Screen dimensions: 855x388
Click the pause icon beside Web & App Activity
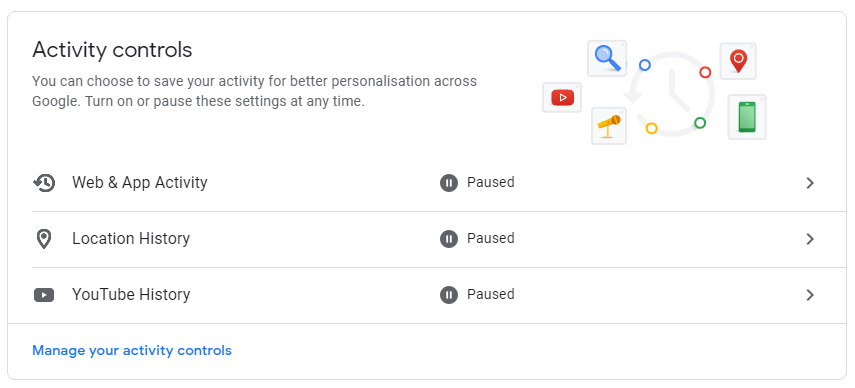pos(449,183)
